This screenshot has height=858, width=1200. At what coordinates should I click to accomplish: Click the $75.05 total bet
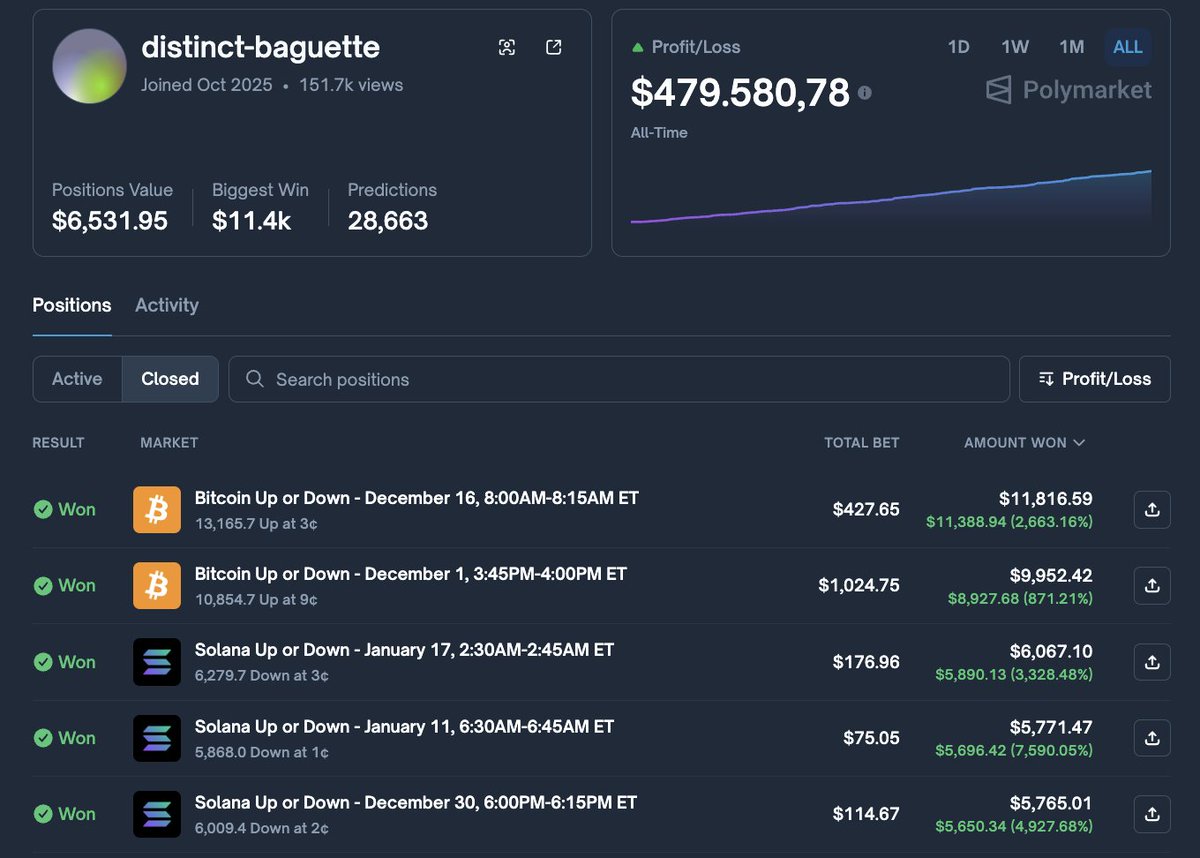871,738
